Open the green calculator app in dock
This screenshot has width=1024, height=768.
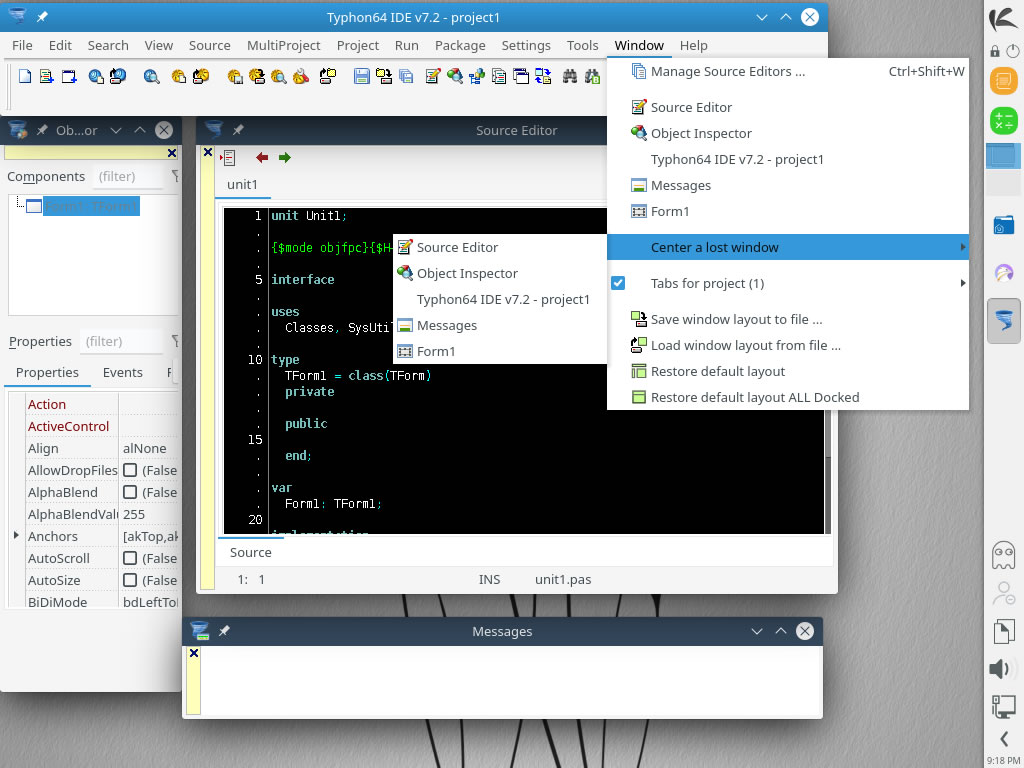point(1004,121)
